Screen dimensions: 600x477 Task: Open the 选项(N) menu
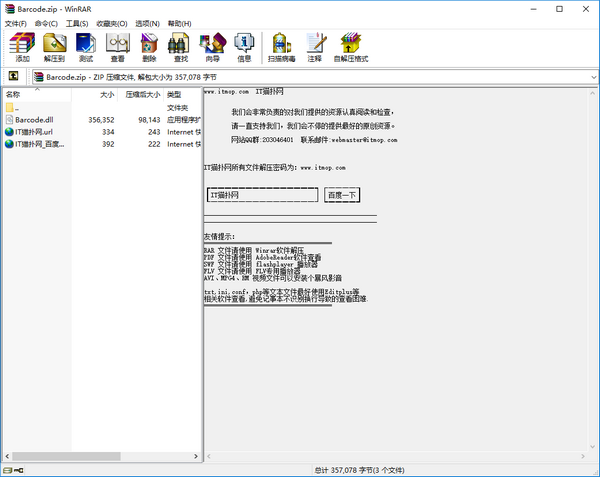[x=147, y=24]
